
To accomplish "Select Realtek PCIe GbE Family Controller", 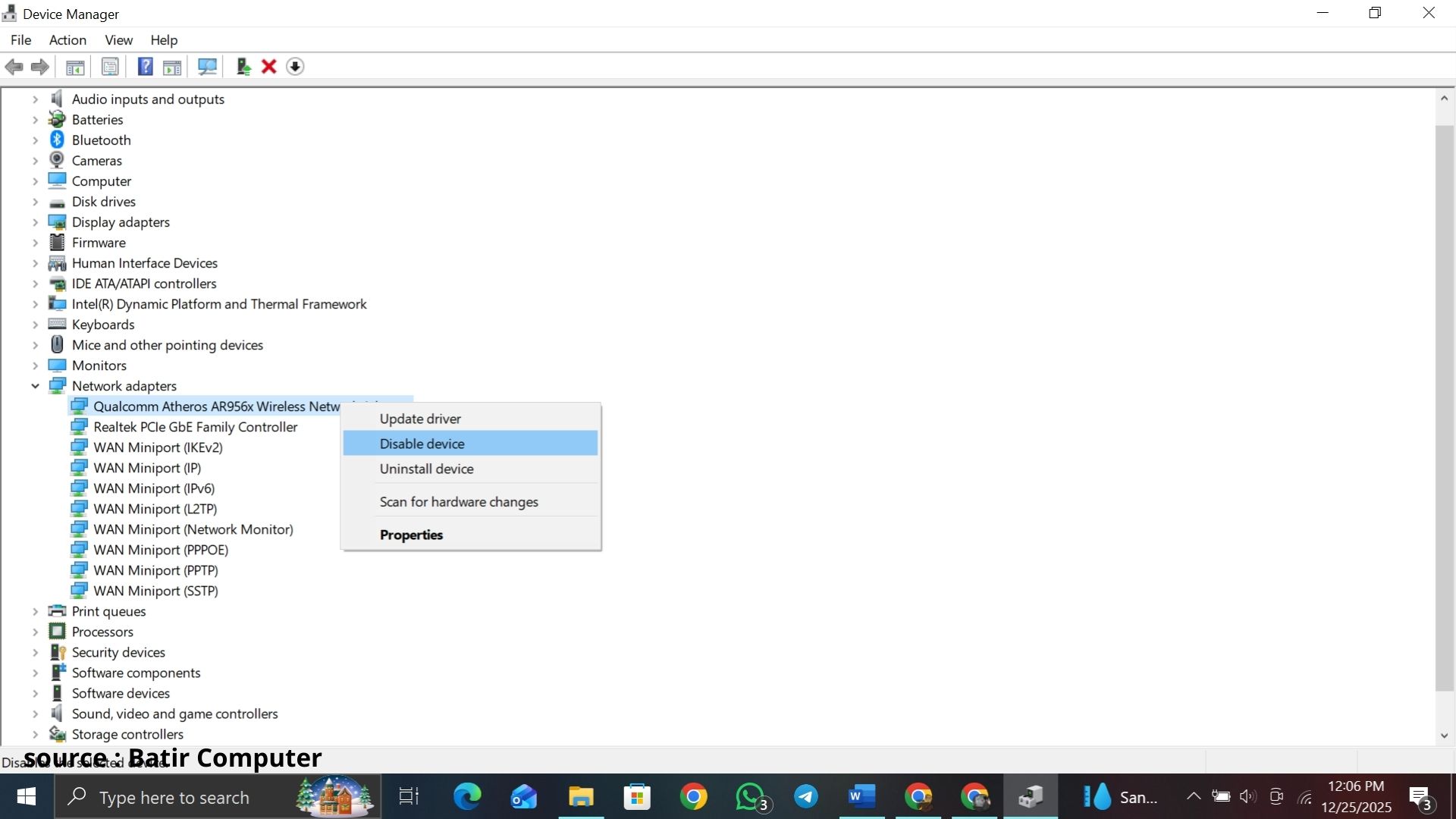I will tap(195, 427).
